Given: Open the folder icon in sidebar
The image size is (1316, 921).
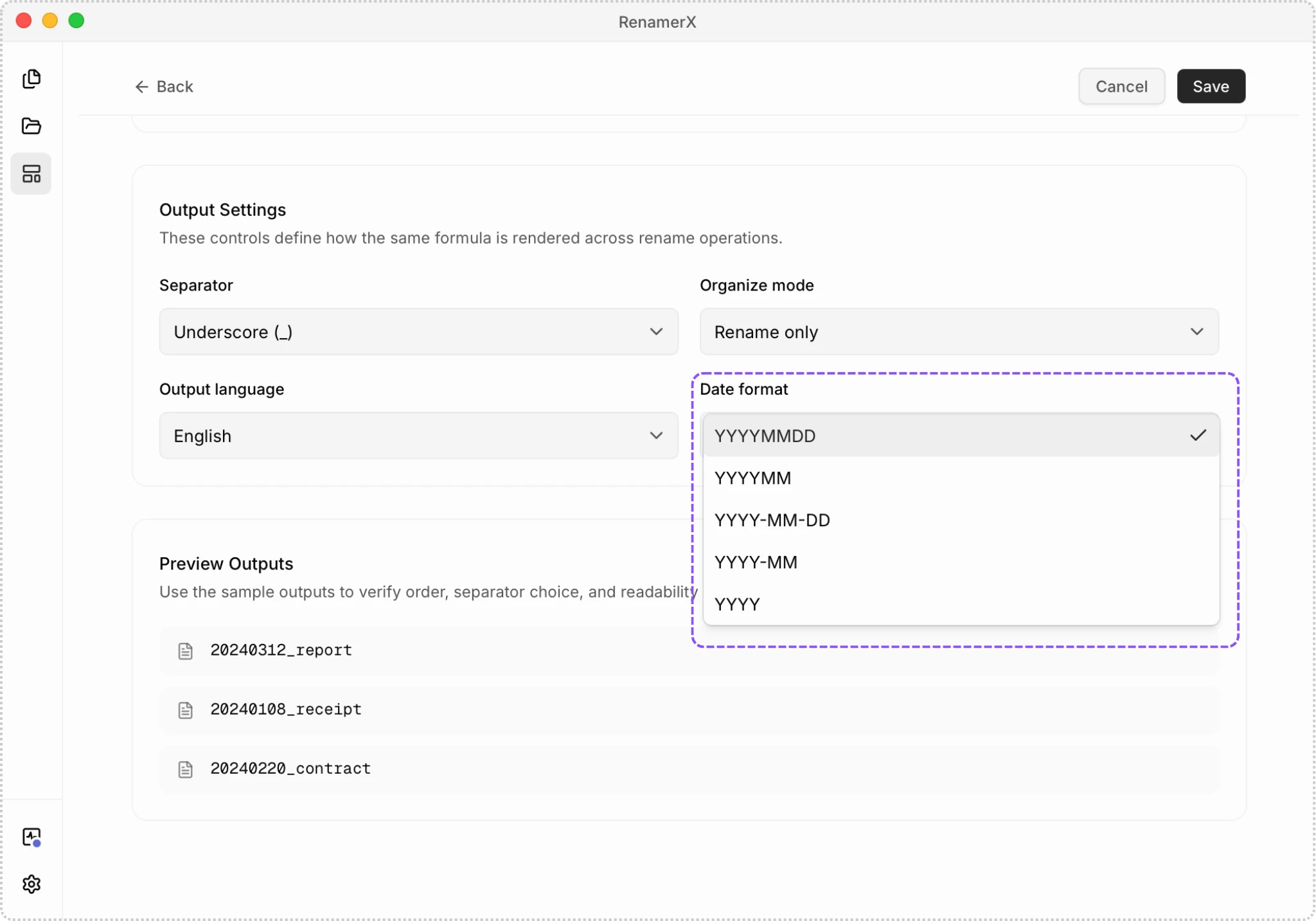Looking at the screenshot, I should pos(31,126).
